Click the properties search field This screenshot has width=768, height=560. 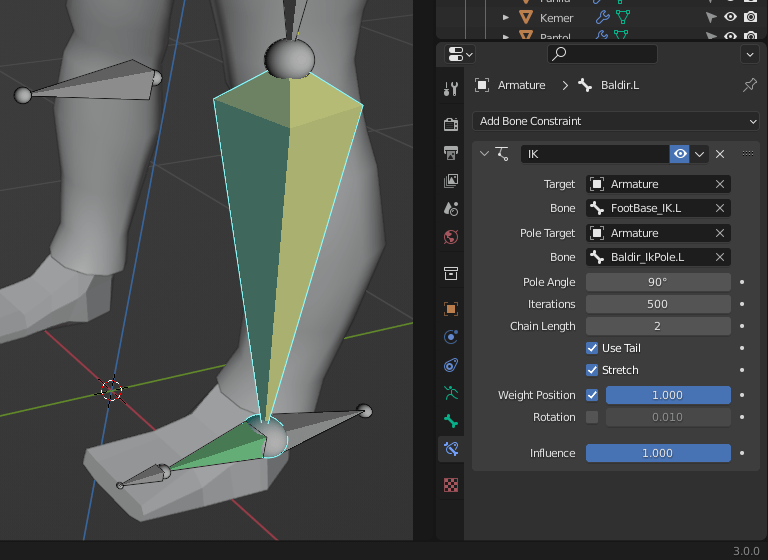[x=602, y=54]
